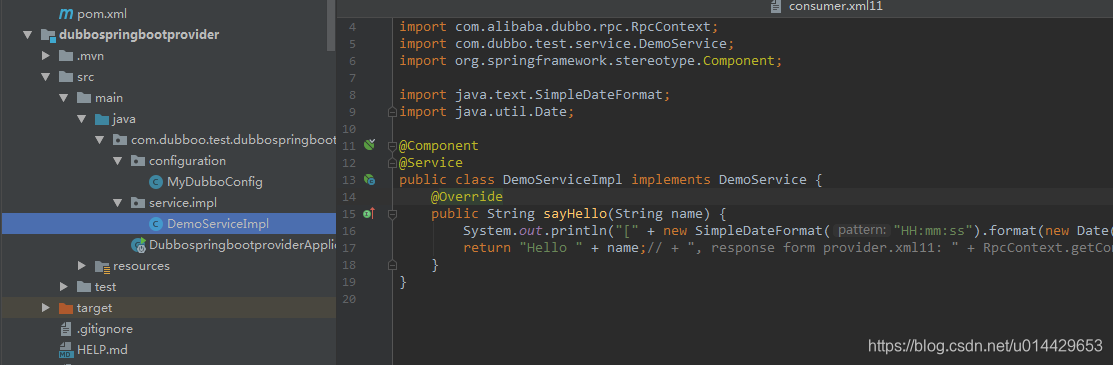Click the markdown icon beside HELP.md

click(x=65, y=350)
